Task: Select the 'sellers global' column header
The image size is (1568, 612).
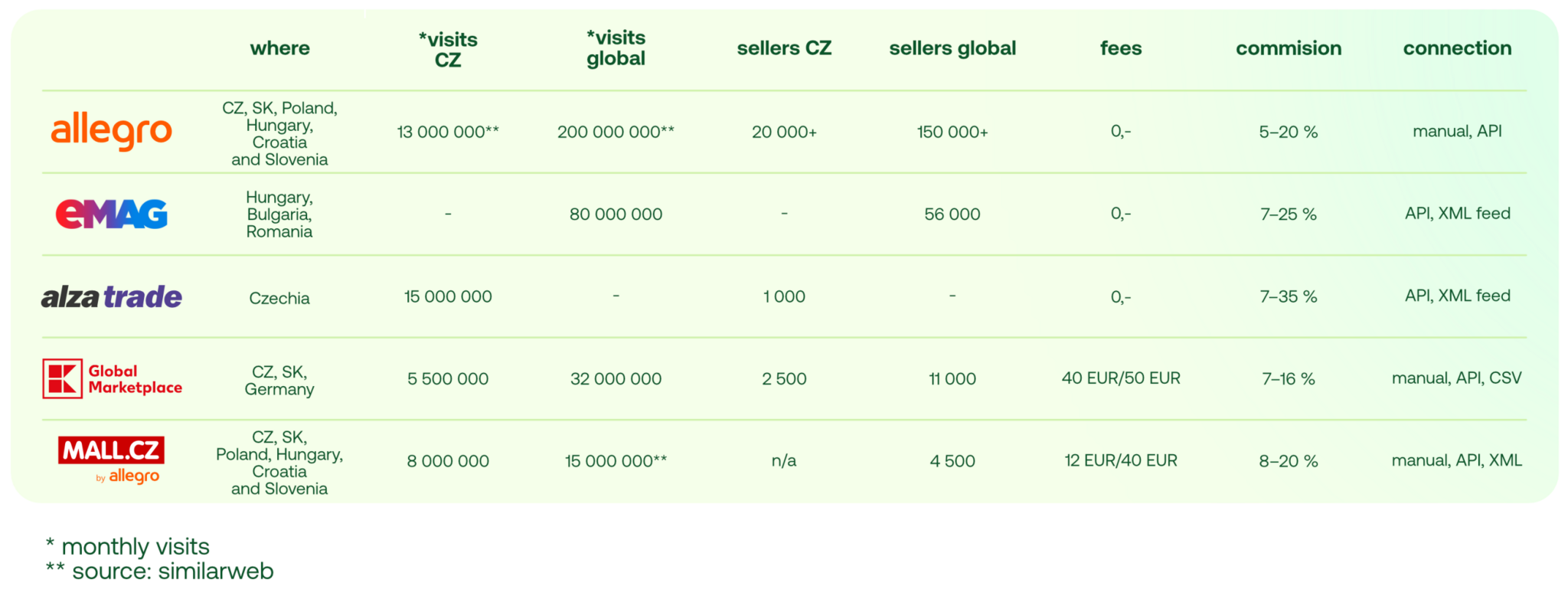Action: click(x=952, y=48)
